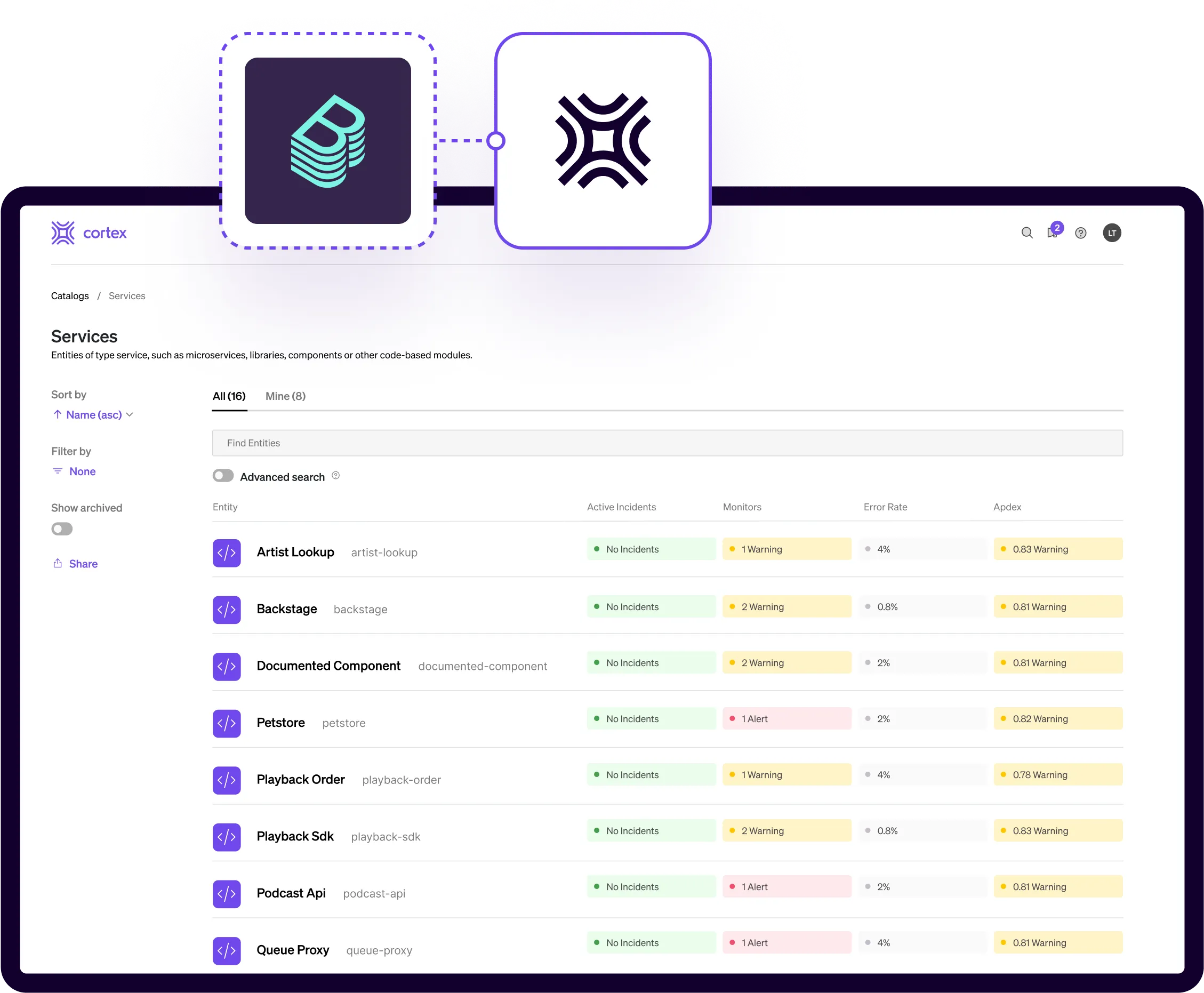Click Petstore's 1 Alert monitor badge

pos(786,718)
